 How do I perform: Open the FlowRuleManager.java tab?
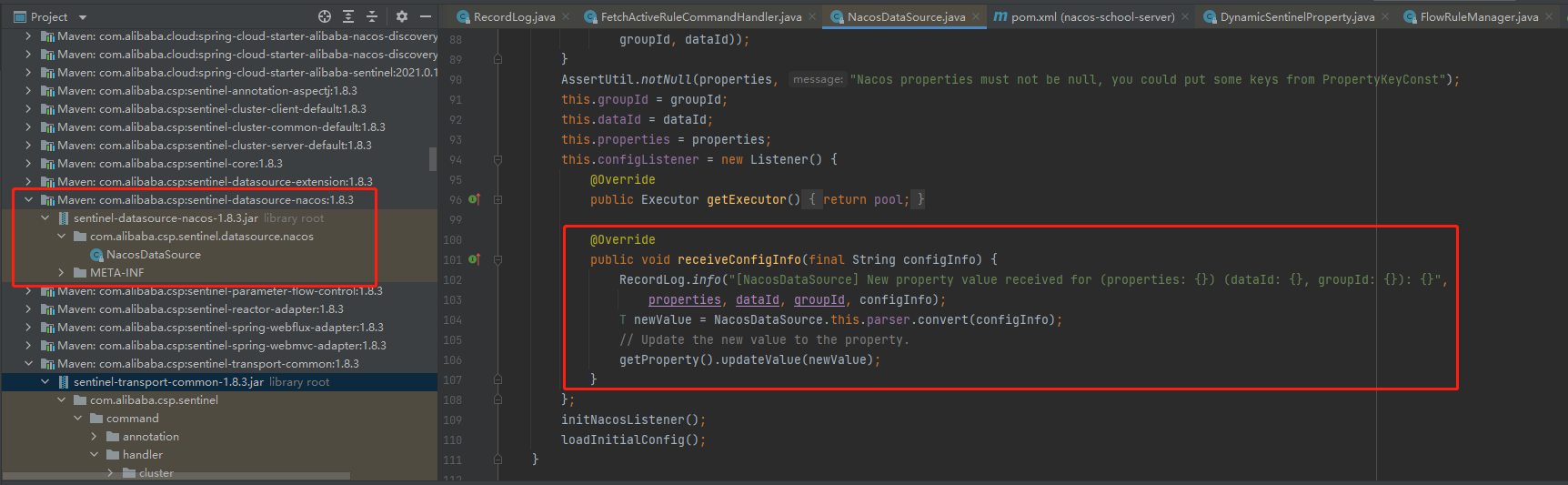pos(1479,16)
